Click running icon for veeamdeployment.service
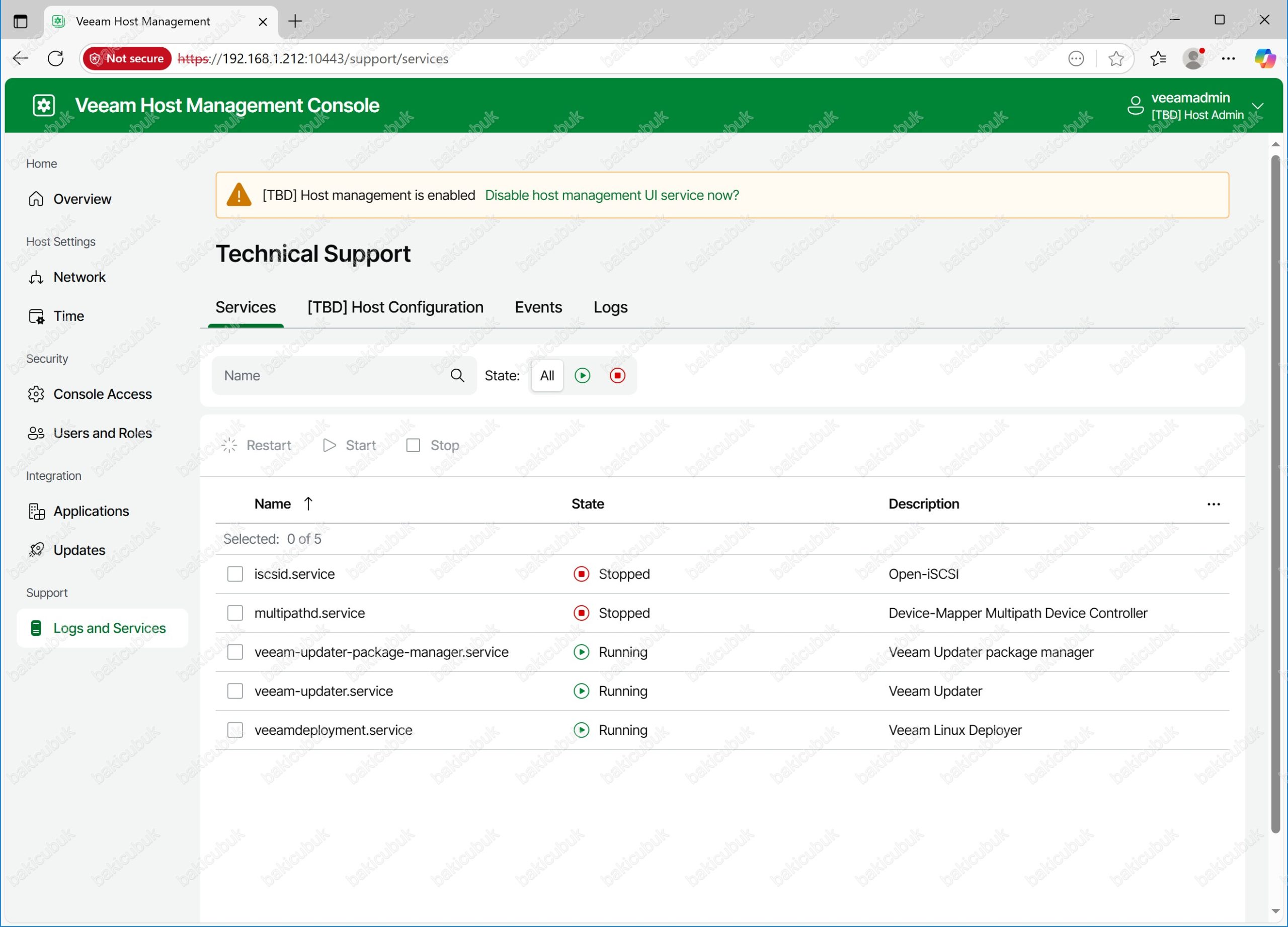 [x=581, y=730]
